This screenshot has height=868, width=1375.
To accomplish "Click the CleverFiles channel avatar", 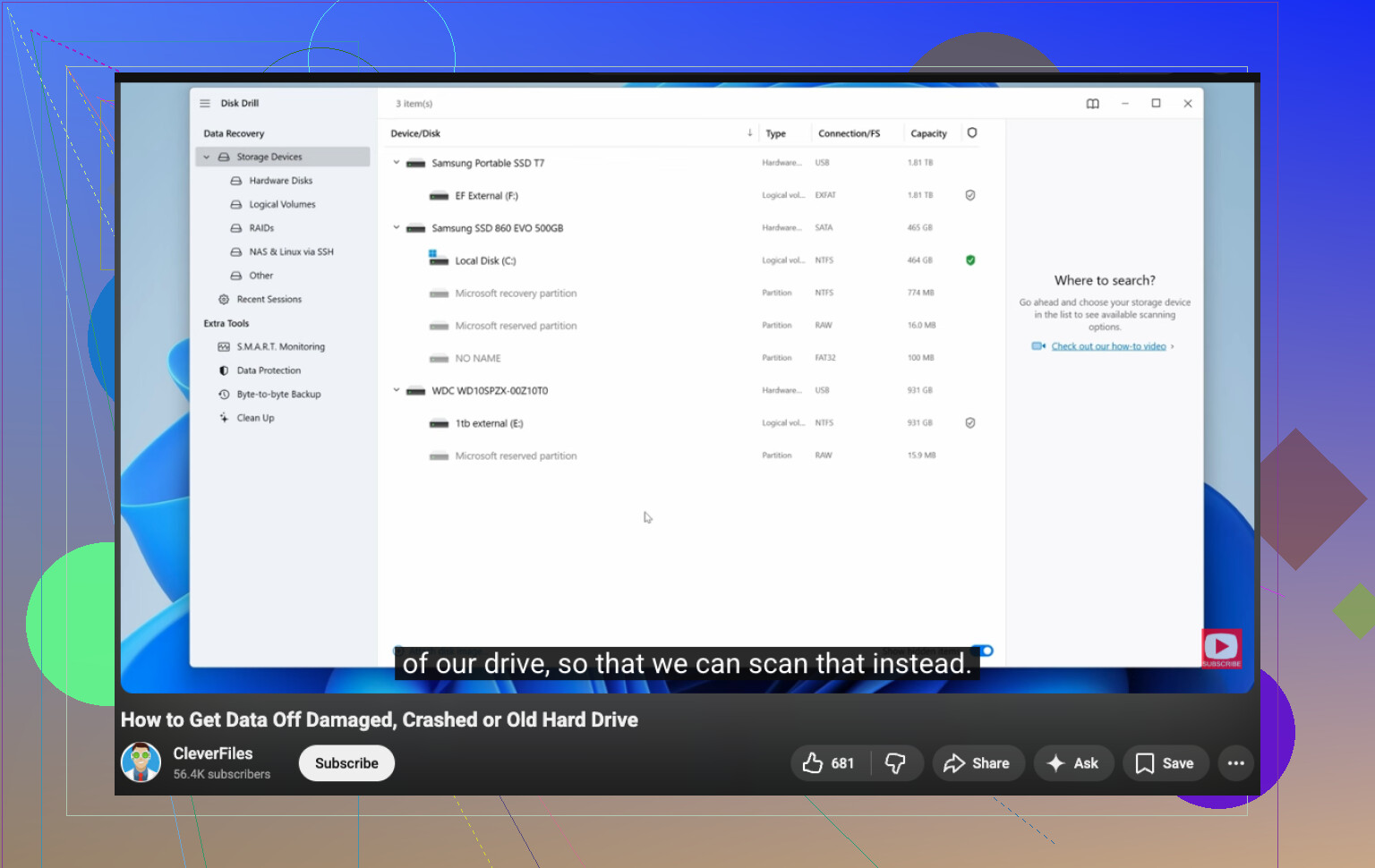I will (141, 762).
